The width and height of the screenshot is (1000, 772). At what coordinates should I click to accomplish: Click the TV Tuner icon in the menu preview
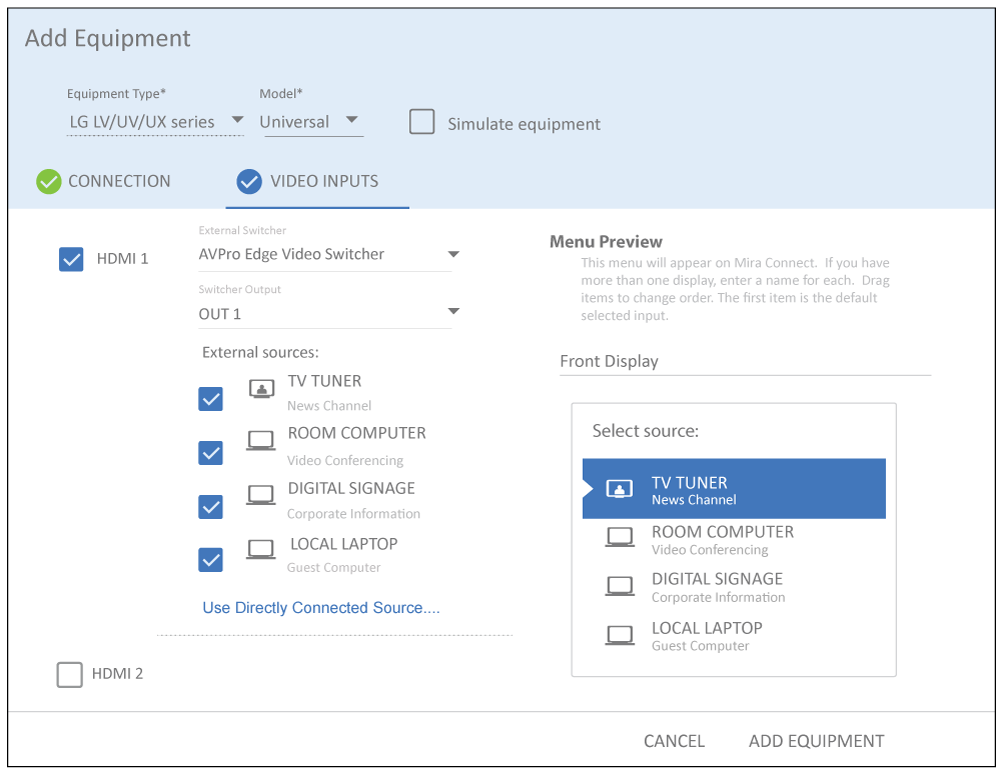(620, 489)
